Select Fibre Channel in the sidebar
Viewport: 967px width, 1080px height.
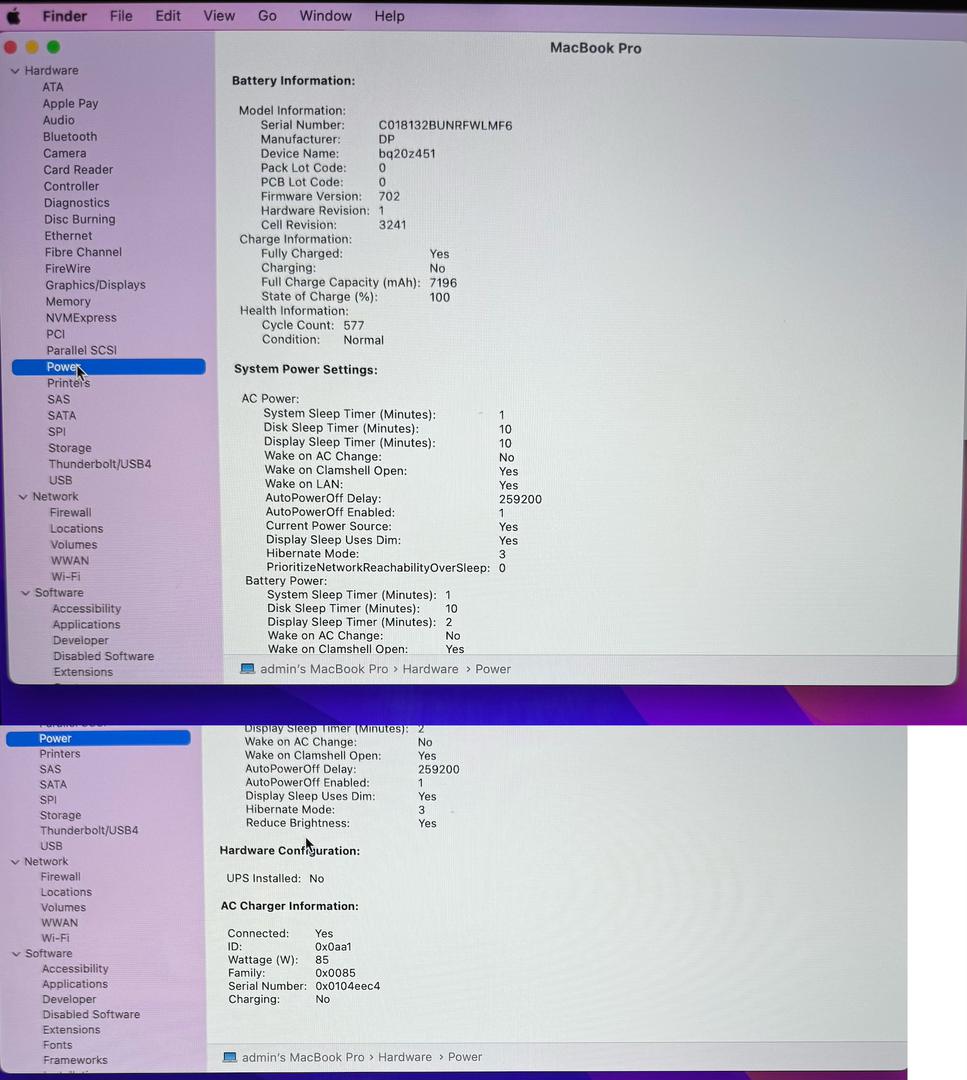pos(83,252)
